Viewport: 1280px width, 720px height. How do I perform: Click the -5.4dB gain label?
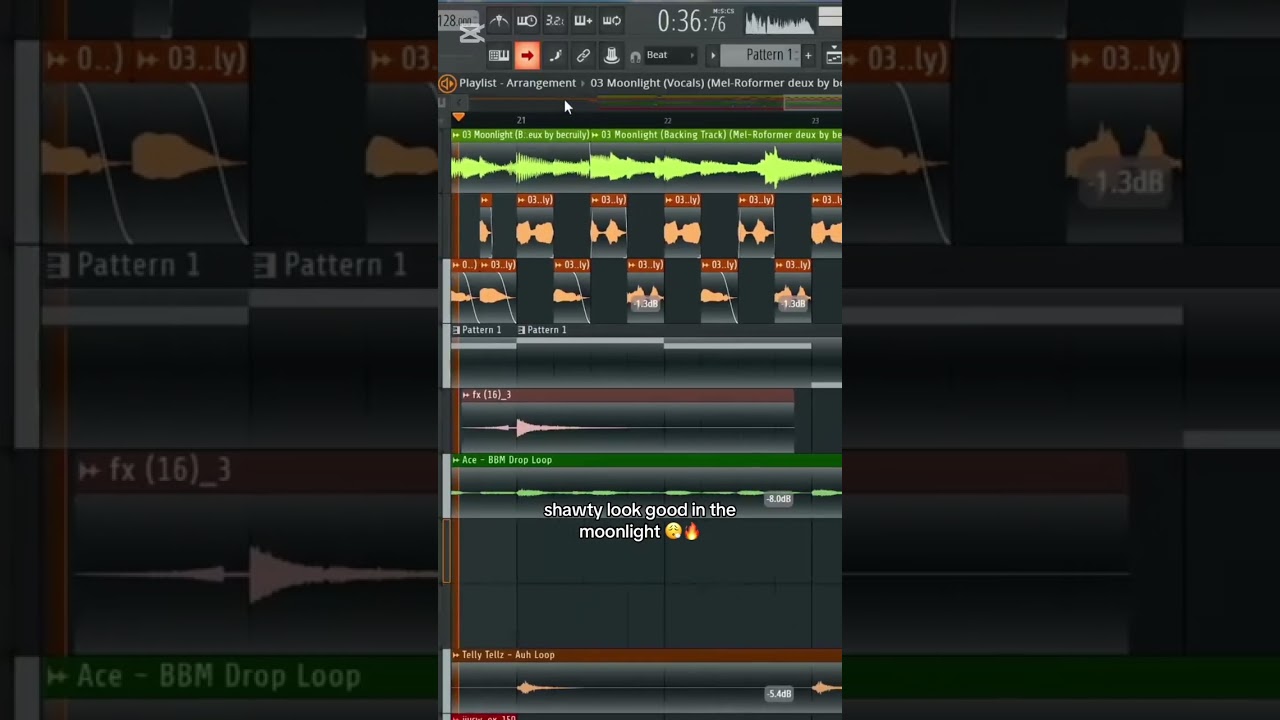coord(779,694)
